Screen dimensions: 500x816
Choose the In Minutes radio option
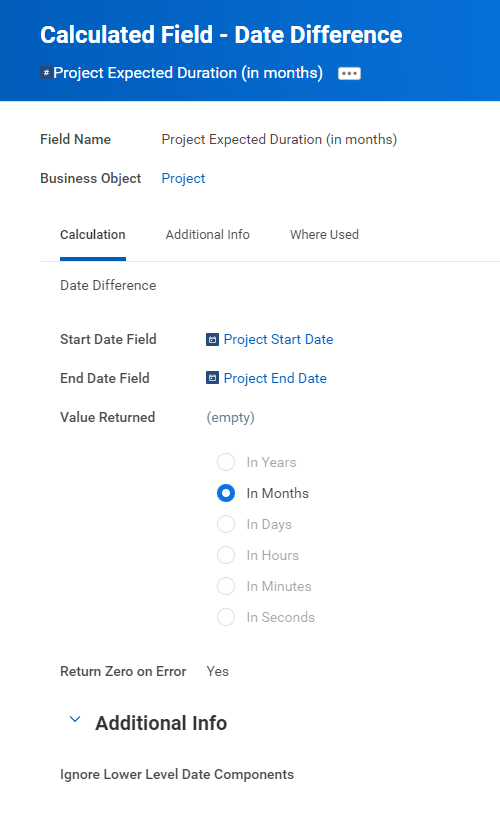tap(226, 586)
